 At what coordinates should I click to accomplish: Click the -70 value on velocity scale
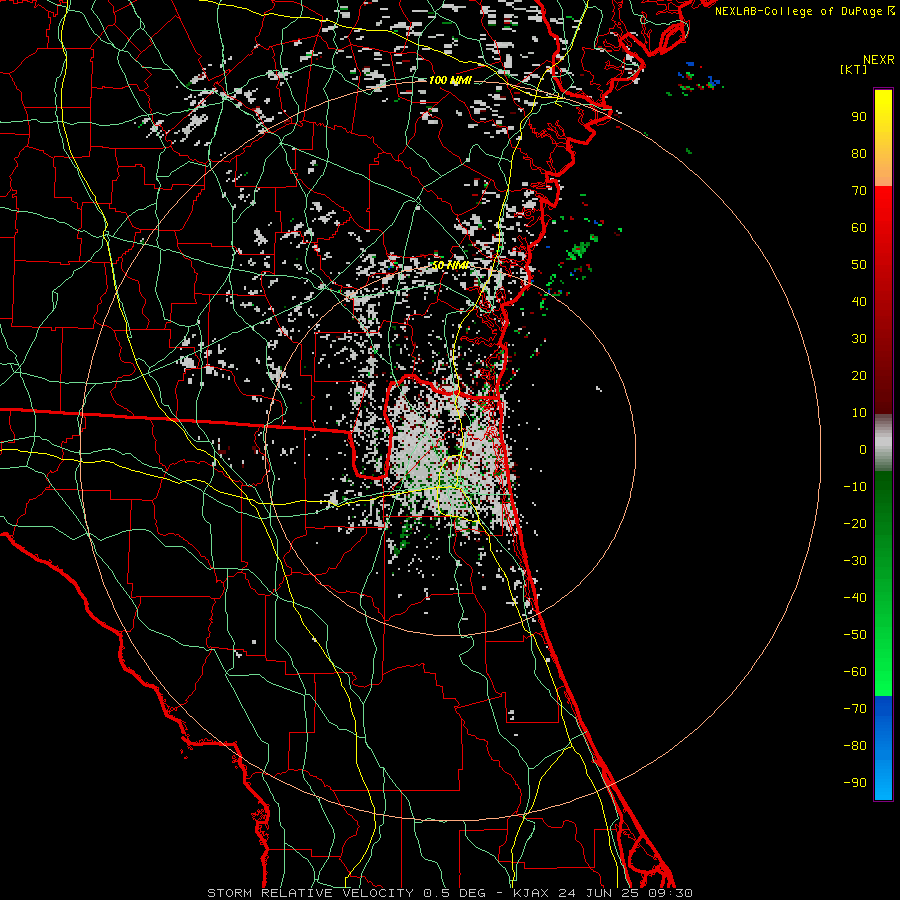855,708
